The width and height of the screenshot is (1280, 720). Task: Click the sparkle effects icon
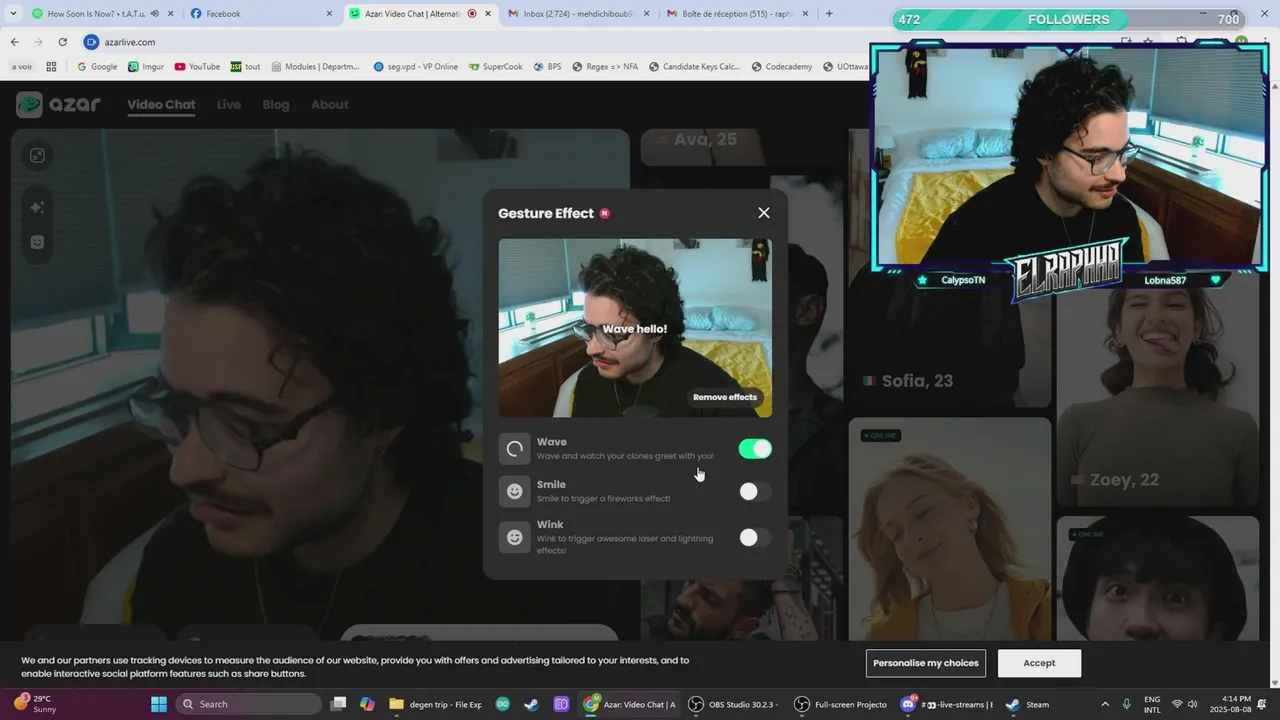click(x=37, y=207)
